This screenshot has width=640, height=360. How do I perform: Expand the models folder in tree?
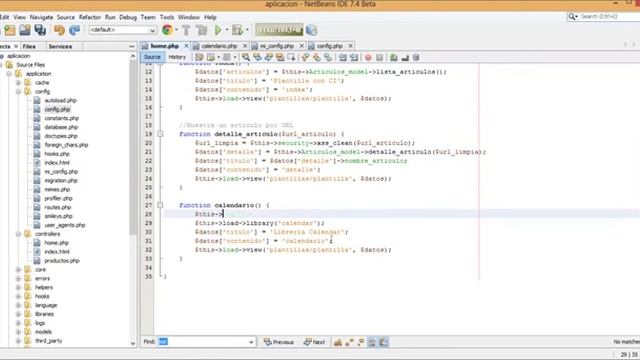pos(18,332)
